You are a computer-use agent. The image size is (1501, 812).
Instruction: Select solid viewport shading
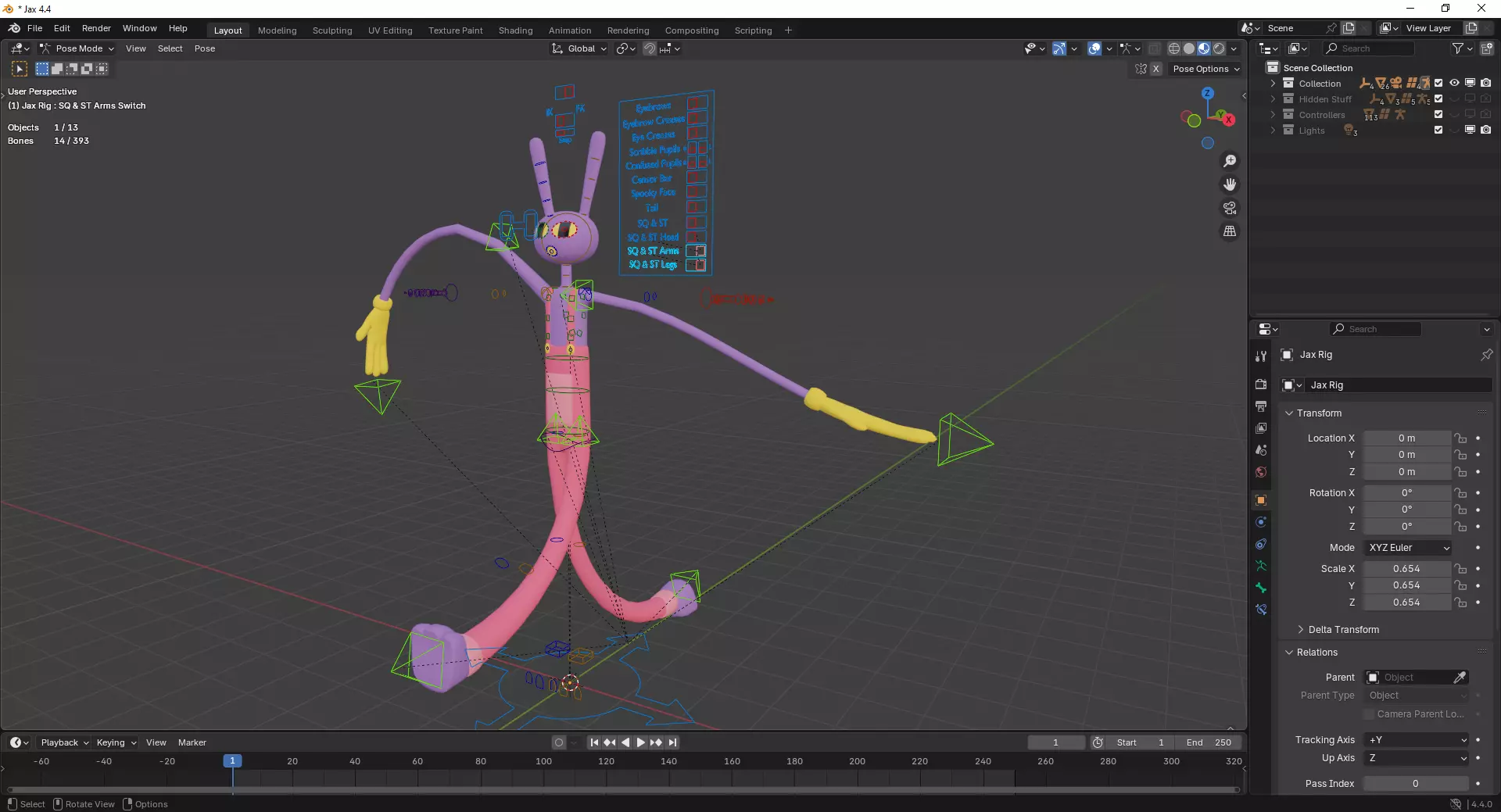1189,48
